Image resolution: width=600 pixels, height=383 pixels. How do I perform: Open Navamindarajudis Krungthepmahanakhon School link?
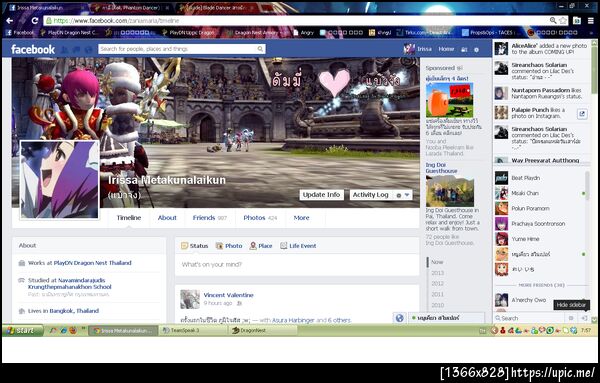click(x=70, y=284)
